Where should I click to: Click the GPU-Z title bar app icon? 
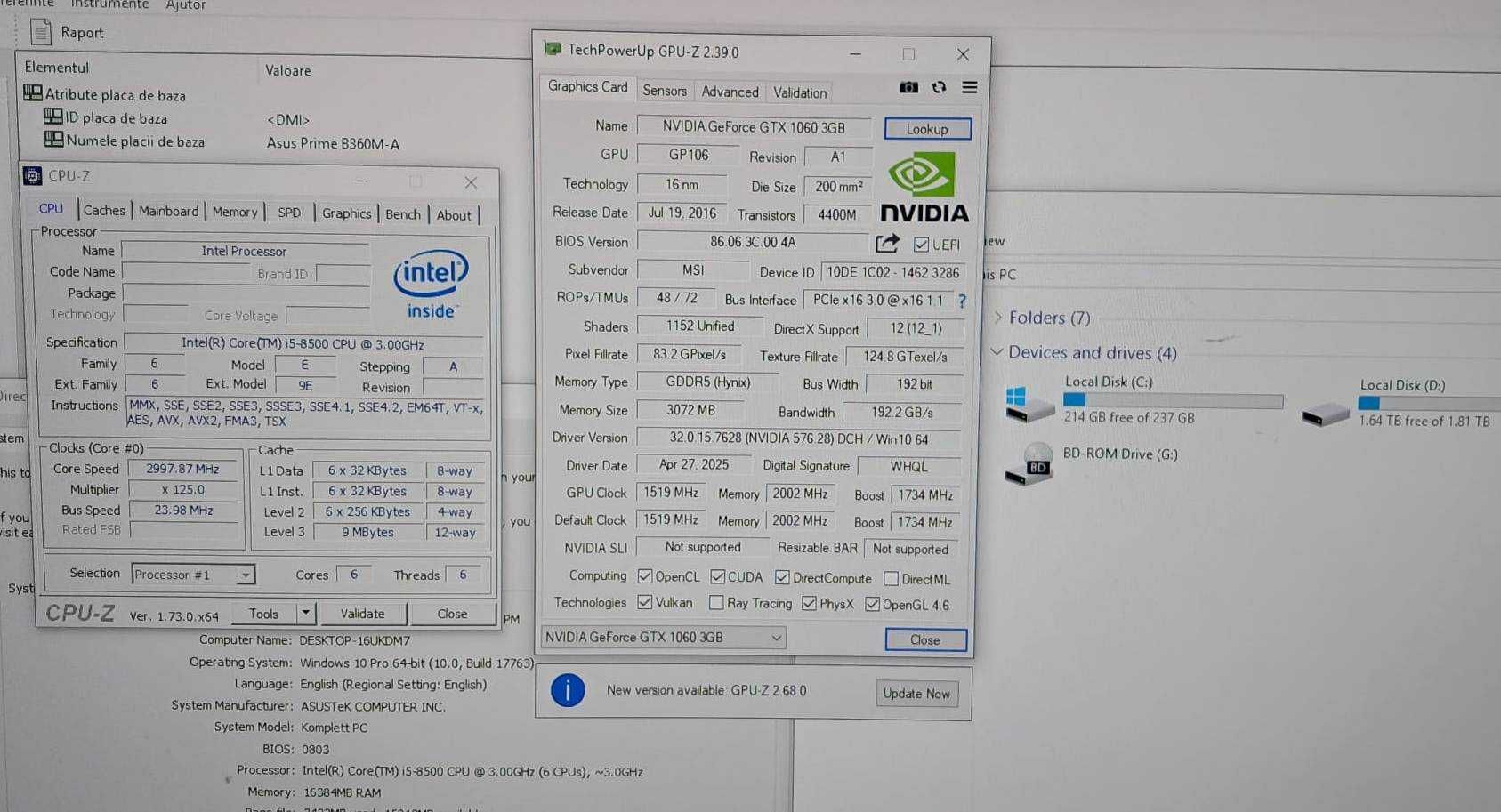(x=553, y=49)
